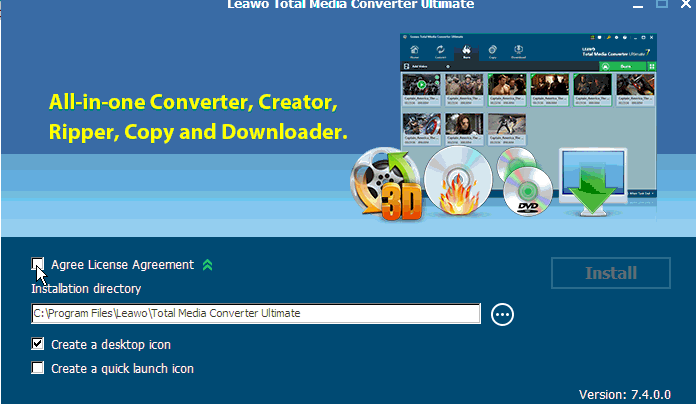Click the Add Video icon in preview
The image size is (696, 404).
(405, 66)
